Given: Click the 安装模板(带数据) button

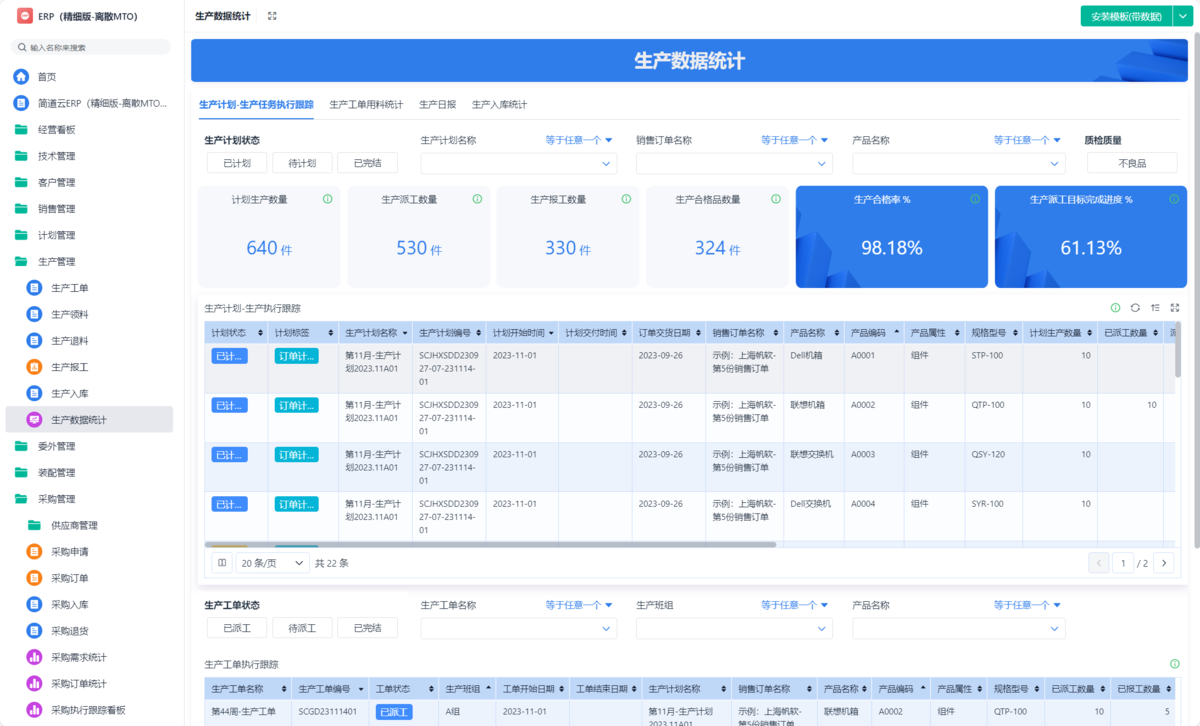Looking at the screenshot, I should pyautogui.click(x=1126, y=16).
